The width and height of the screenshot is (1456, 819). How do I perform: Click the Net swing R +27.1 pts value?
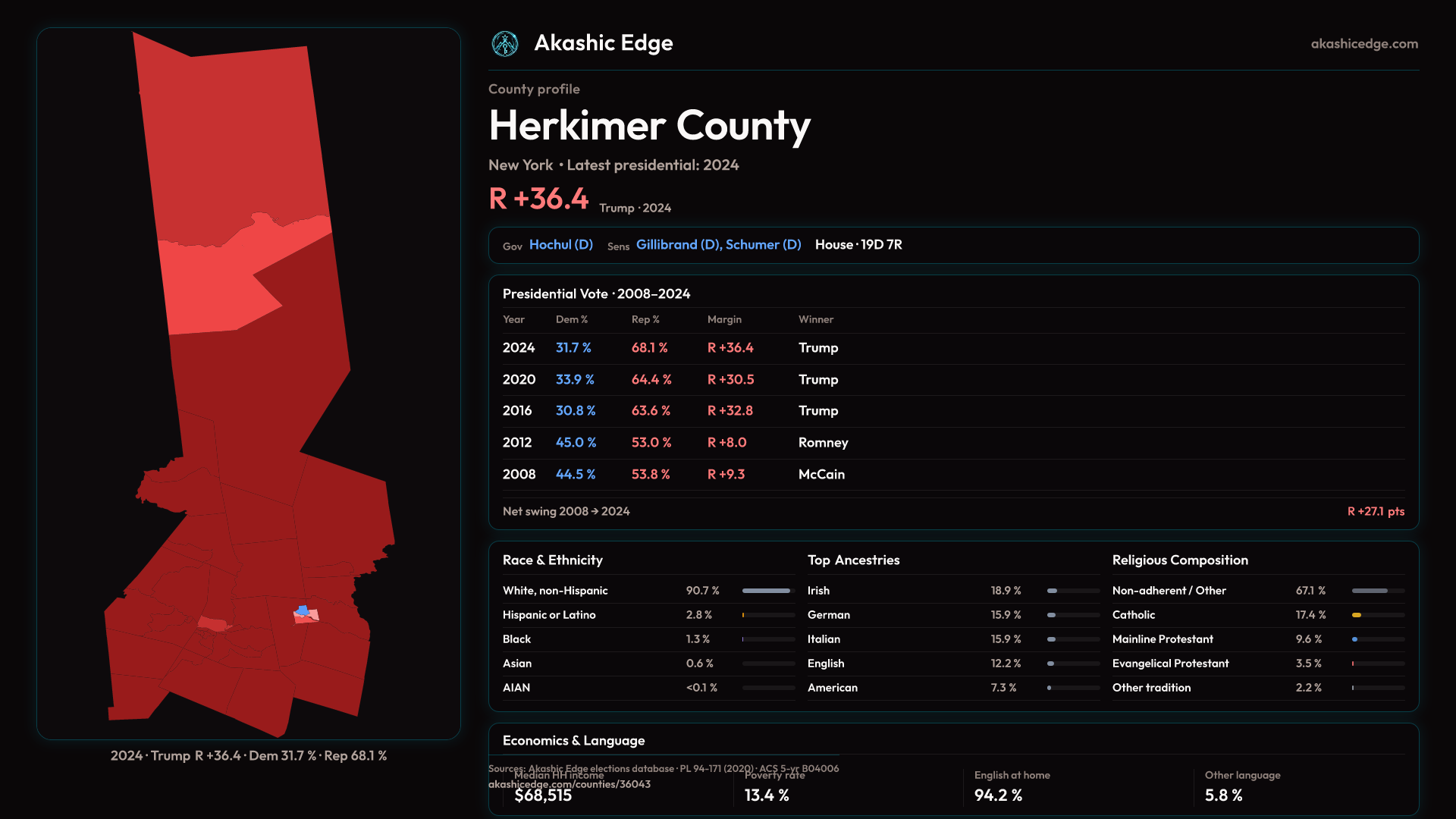(x=1375, y=512)
